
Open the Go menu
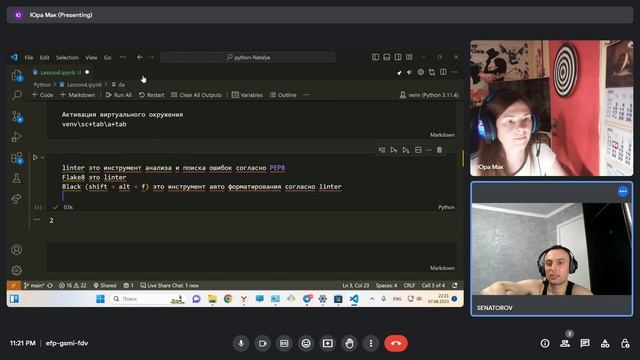tap(107, 58)
